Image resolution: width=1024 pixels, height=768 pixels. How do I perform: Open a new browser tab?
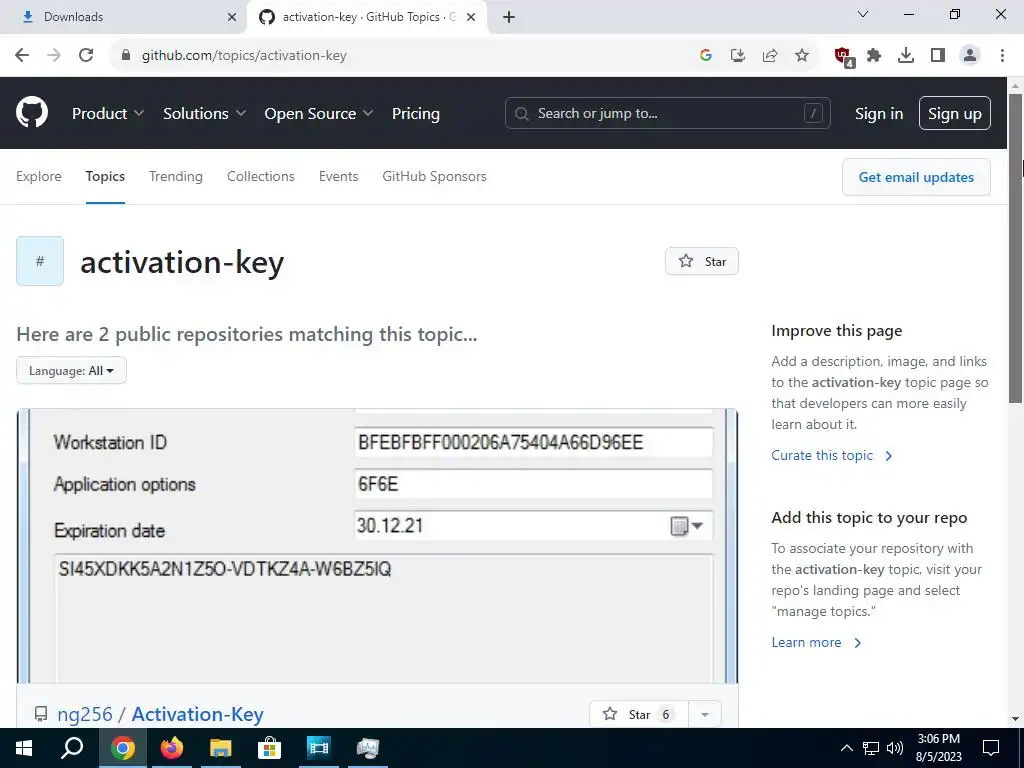(509, 18)
